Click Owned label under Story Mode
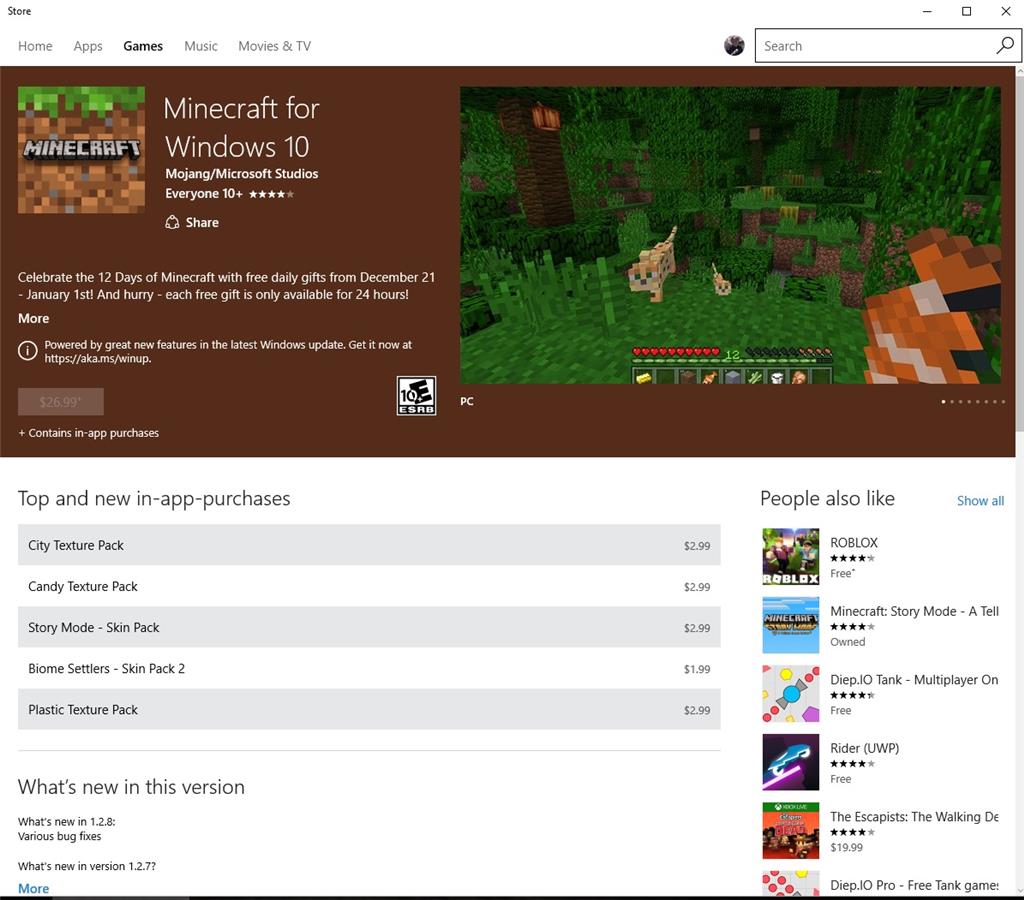Image resolution: width=1024 pixels, height=900 pixels. [x=848, y=642]
